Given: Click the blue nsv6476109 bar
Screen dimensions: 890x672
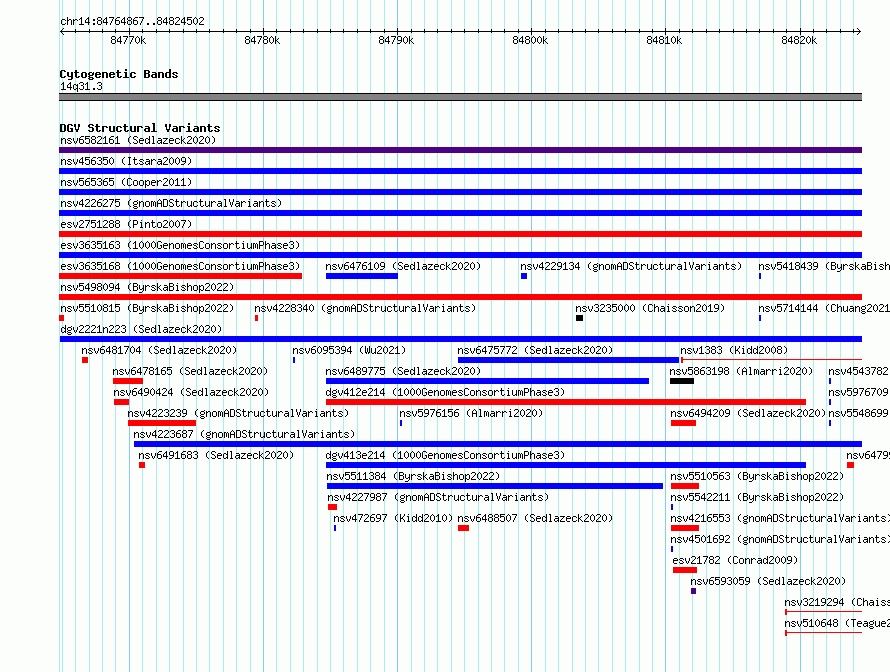Looking at the screenshot, I should coord(362,276).
